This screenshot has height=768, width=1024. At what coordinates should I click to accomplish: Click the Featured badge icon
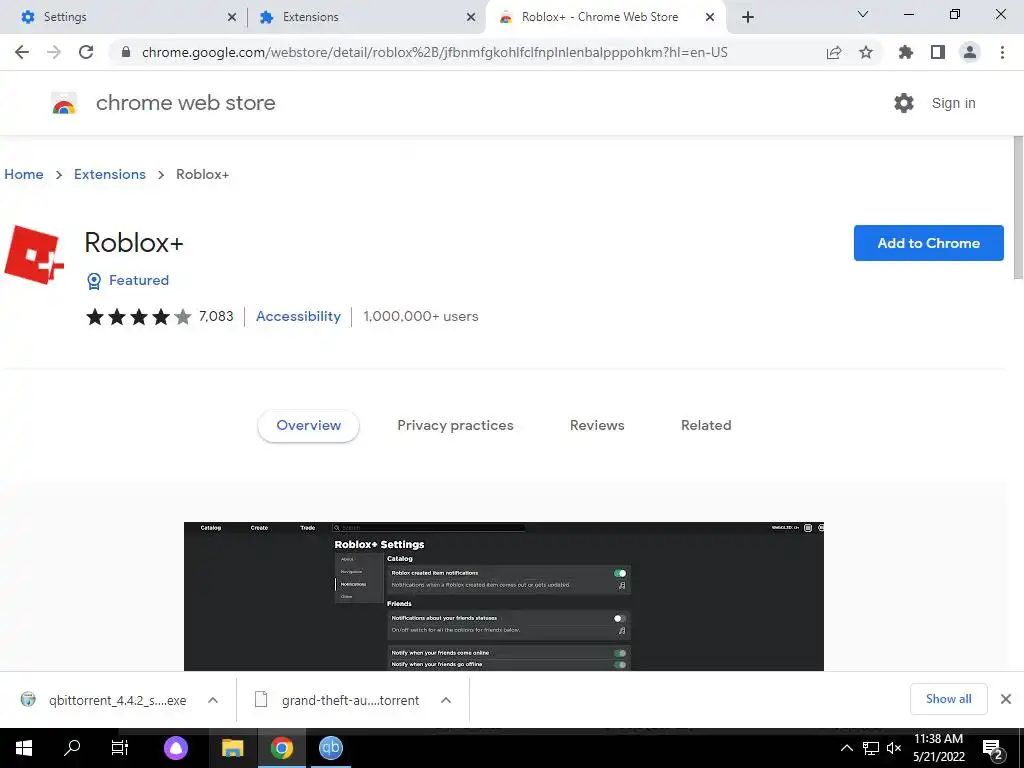coord(94,281)
